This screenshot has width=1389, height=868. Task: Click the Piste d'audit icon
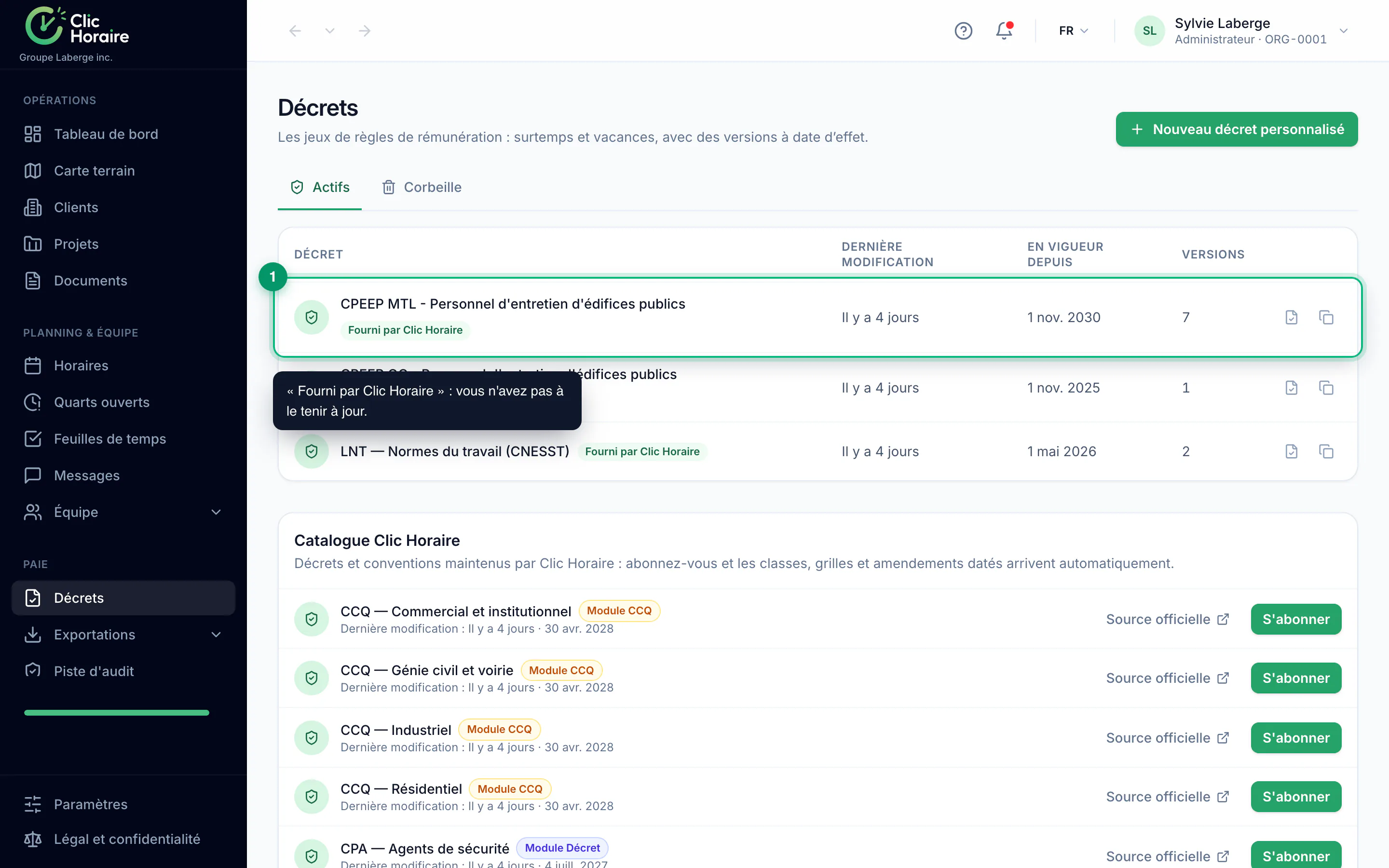tap(33, 670)
